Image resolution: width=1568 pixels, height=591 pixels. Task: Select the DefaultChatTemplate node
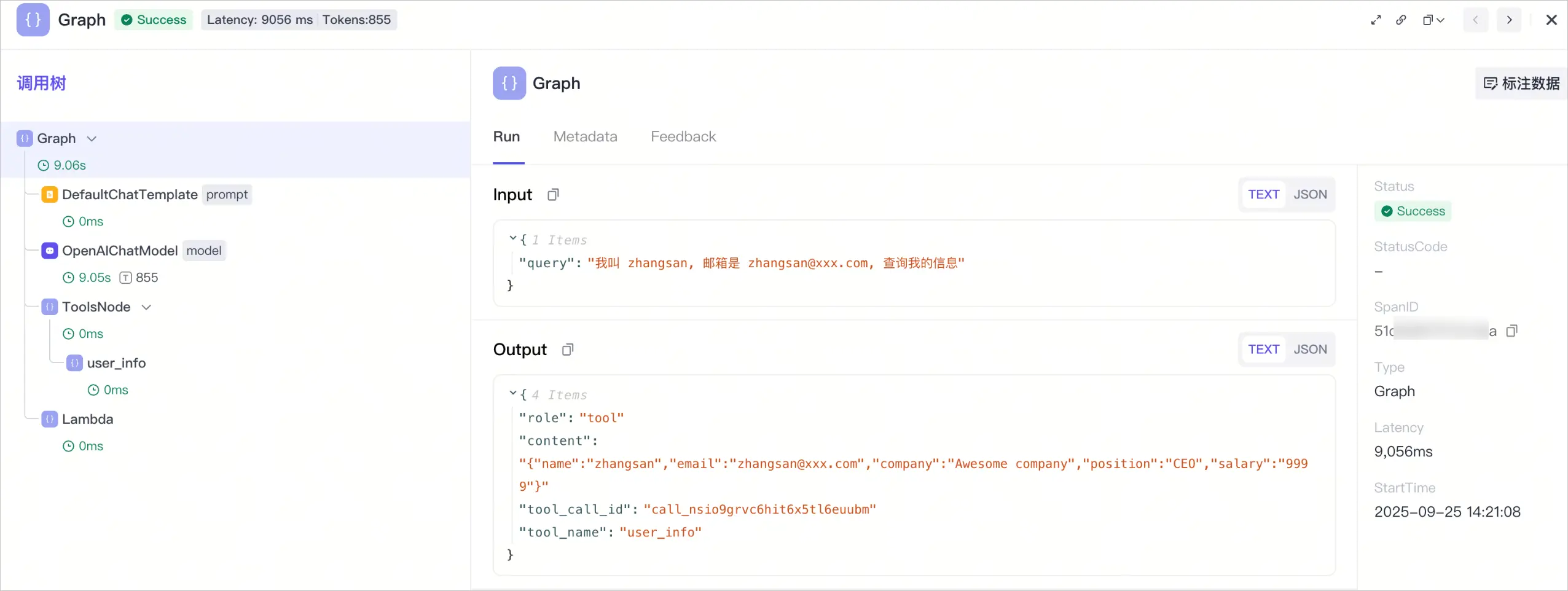click(x=130, y=195)
